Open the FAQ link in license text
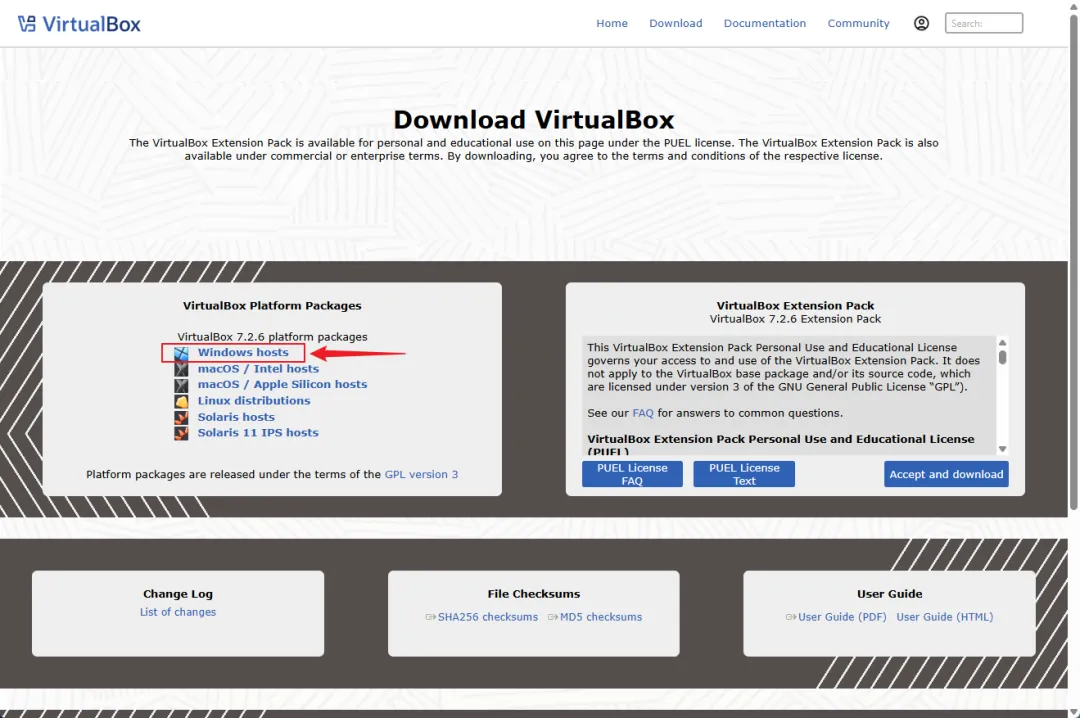Viewport: 1080px width, 718px height. (x=643, y=413)
